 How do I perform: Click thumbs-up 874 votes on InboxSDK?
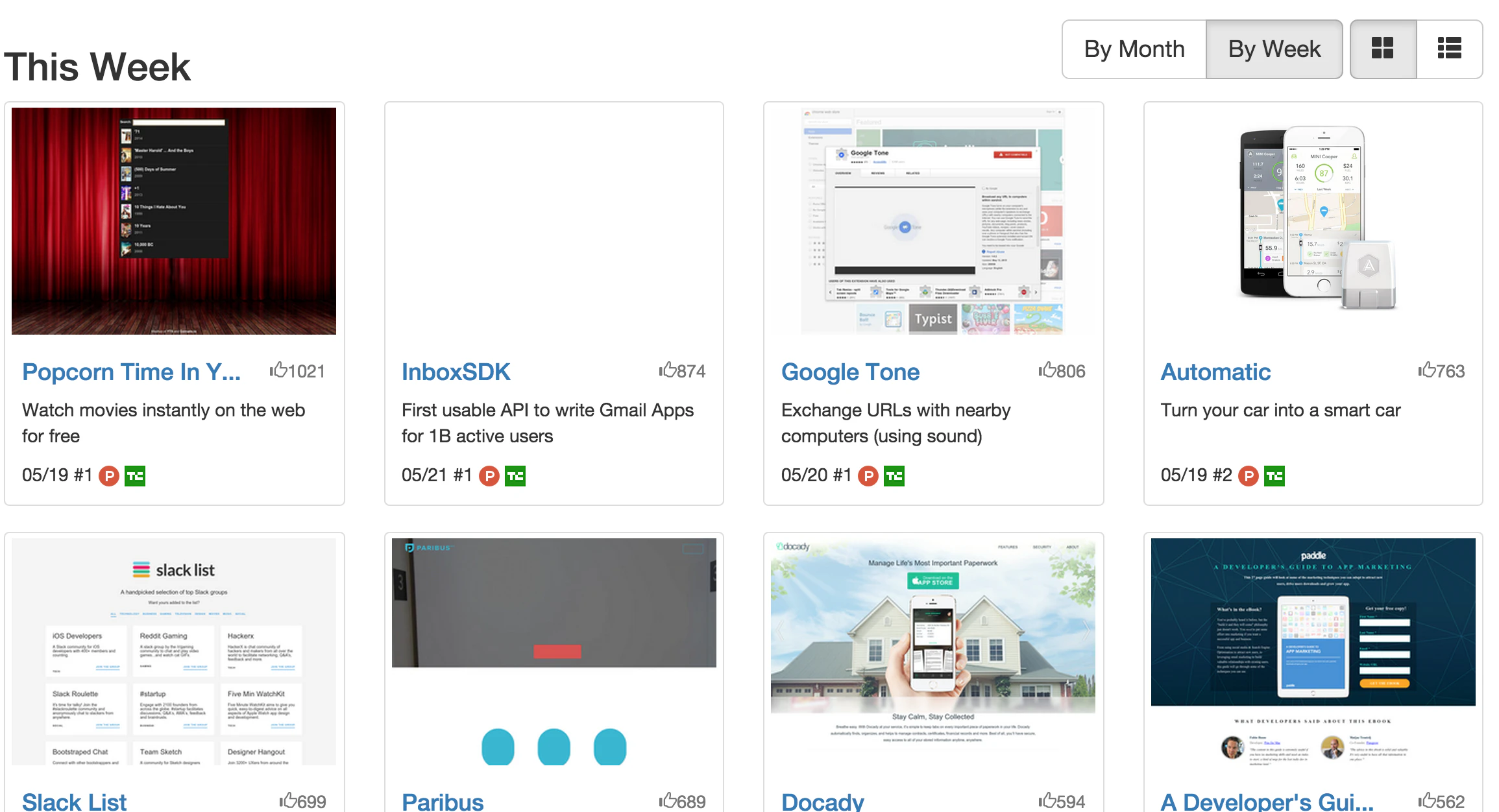pos(682,371)
